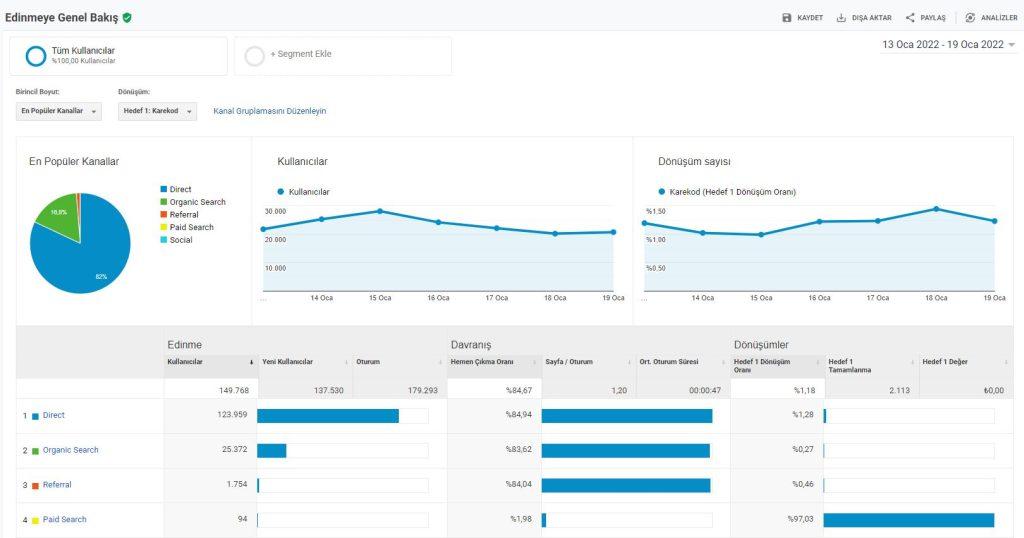Click the light blue Social legend swatch
This screenshot has height=538, width=1024.
click(164, 240)
